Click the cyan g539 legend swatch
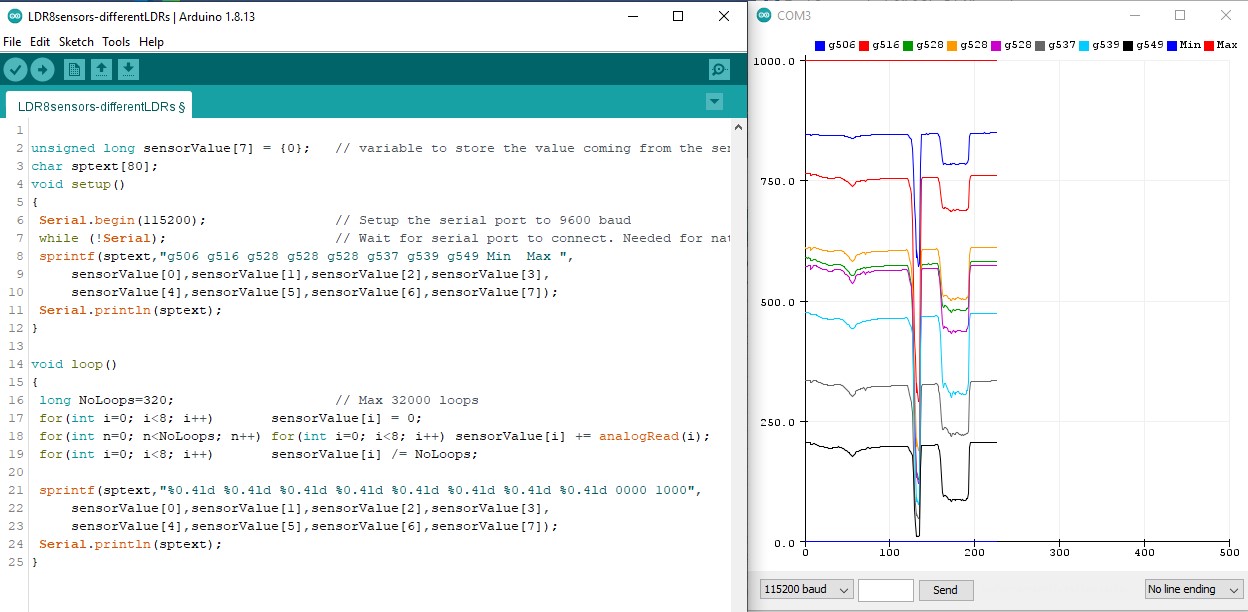Image resolution: width=1248 pixels, height=612 pixels. (x=1084, y=45)
